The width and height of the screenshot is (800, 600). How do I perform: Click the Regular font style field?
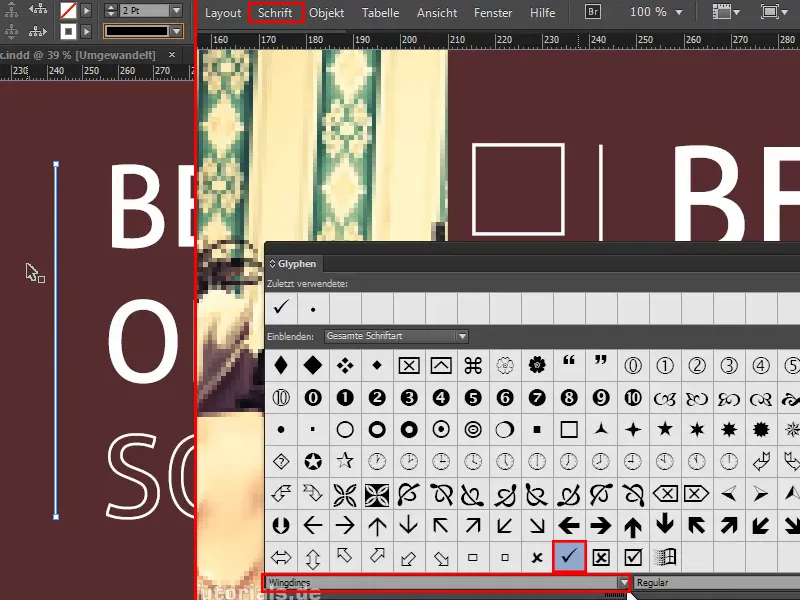tap(716, 583)
